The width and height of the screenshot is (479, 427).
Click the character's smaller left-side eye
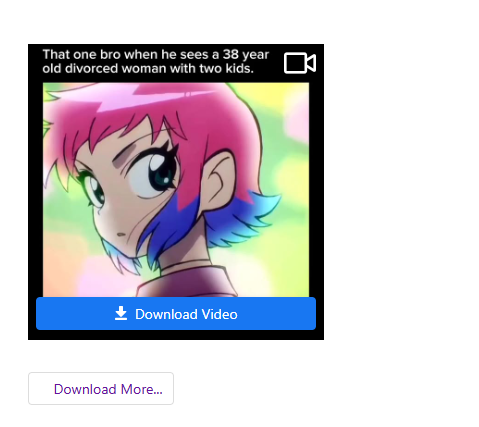94,190
